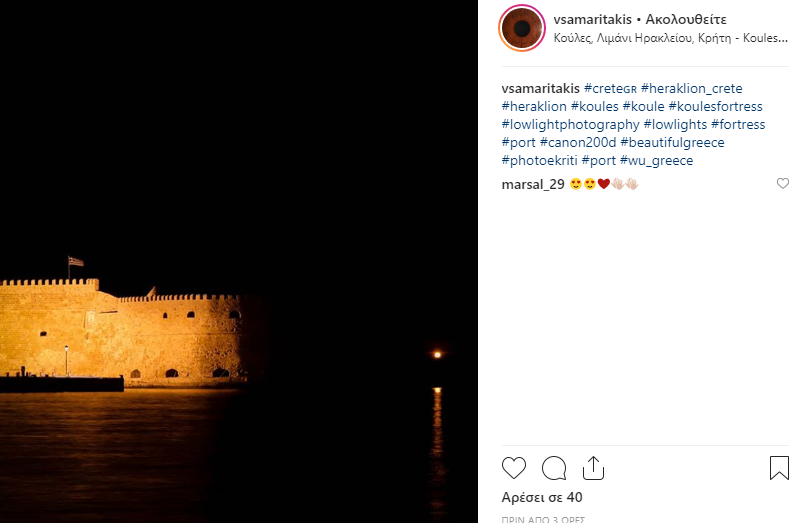Save the post with bookmark icon
The width and height of the screenshot is (811, 523).
pyautogui.click(x=779, y=468)
